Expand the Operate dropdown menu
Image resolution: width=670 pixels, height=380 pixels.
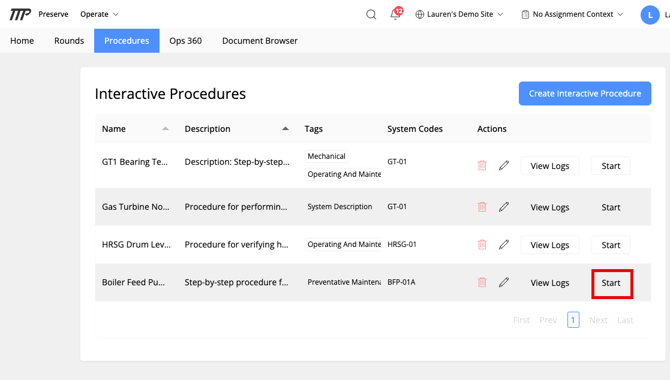pos(99,14)
